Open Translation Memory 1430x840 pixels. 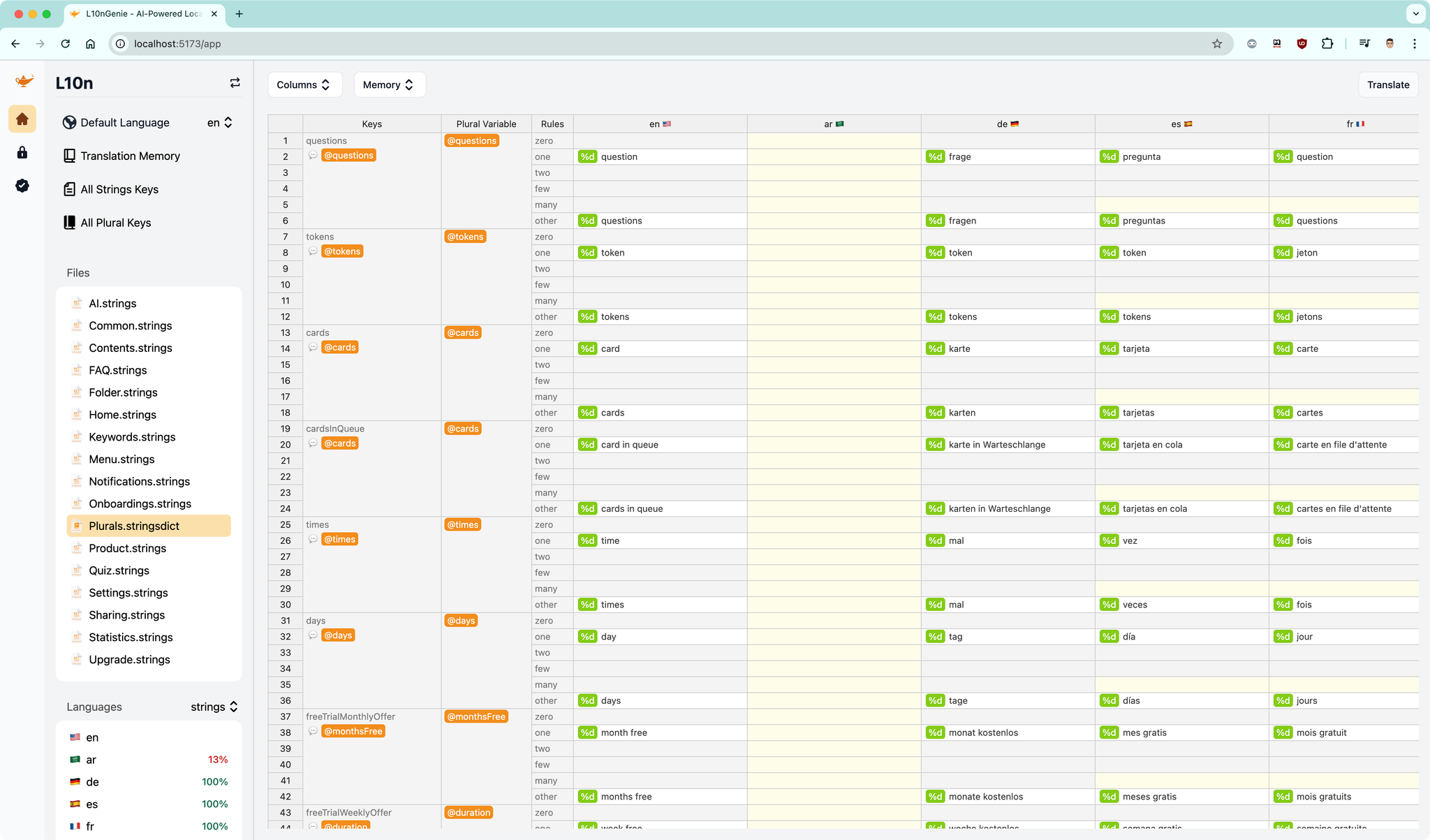pyautogui.click(x=130, y=156)
